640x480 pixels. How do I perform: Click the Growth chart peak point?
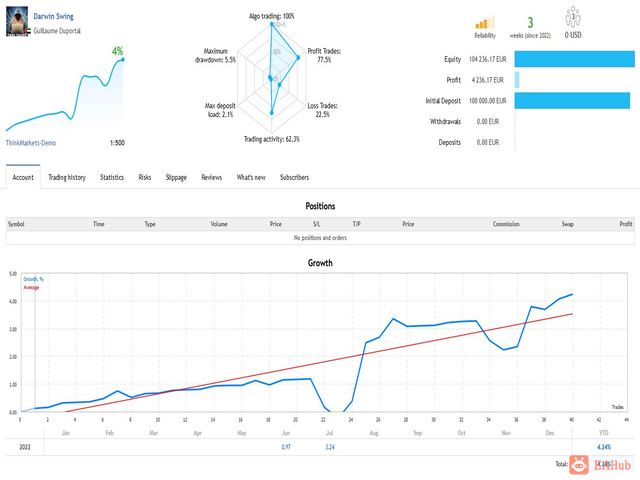point(572,294)
